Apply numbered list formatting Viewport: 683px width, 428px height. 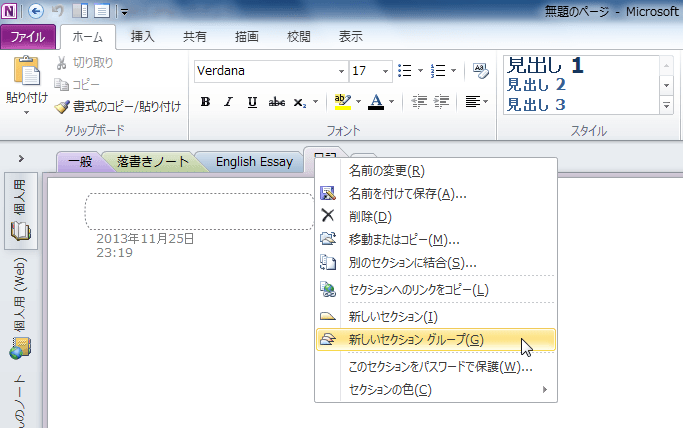(438, 71)
